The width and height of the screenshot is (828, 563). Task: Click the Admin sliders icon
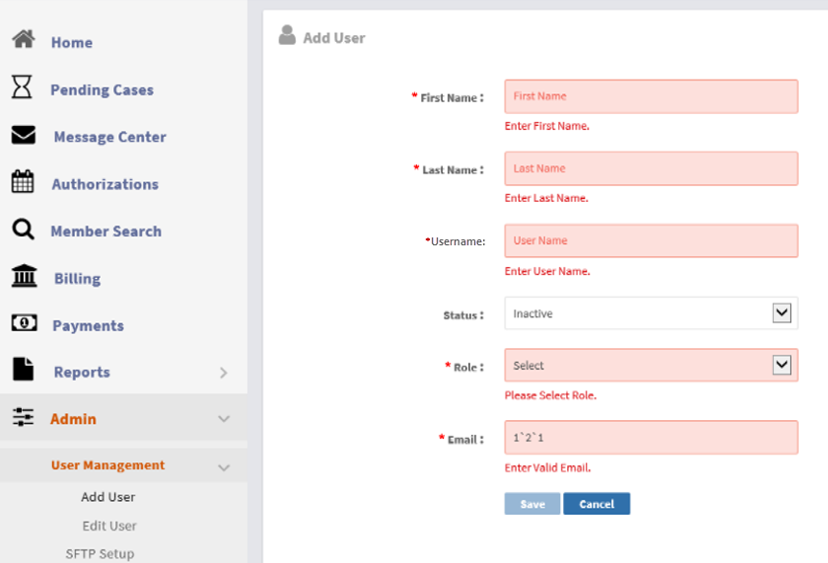tap(22, 418)
